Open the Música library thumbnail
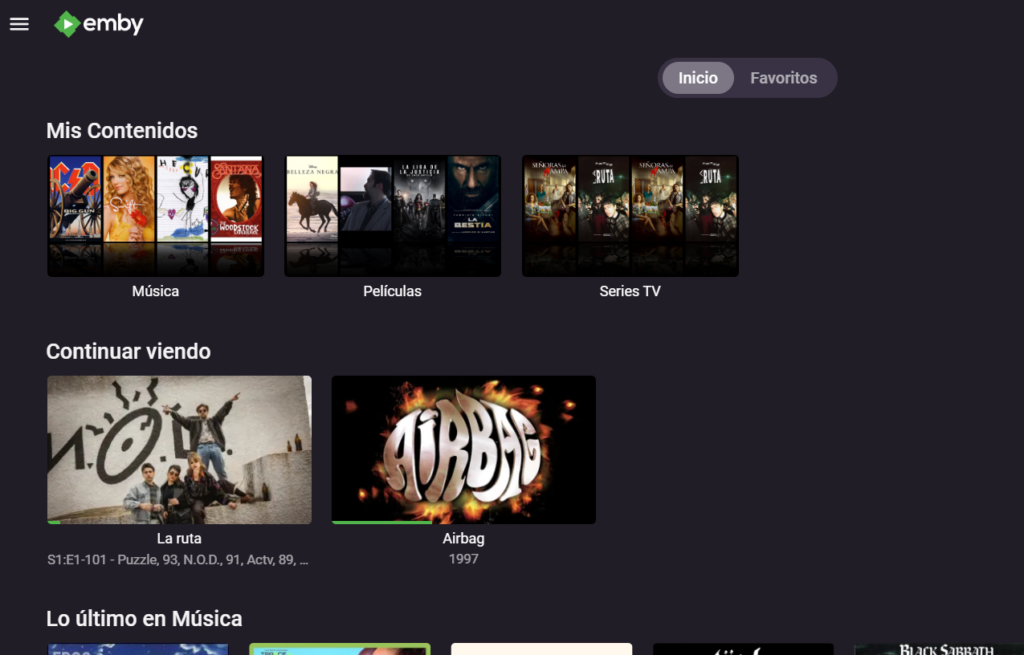1024x655 pixels. coord(155,215)
